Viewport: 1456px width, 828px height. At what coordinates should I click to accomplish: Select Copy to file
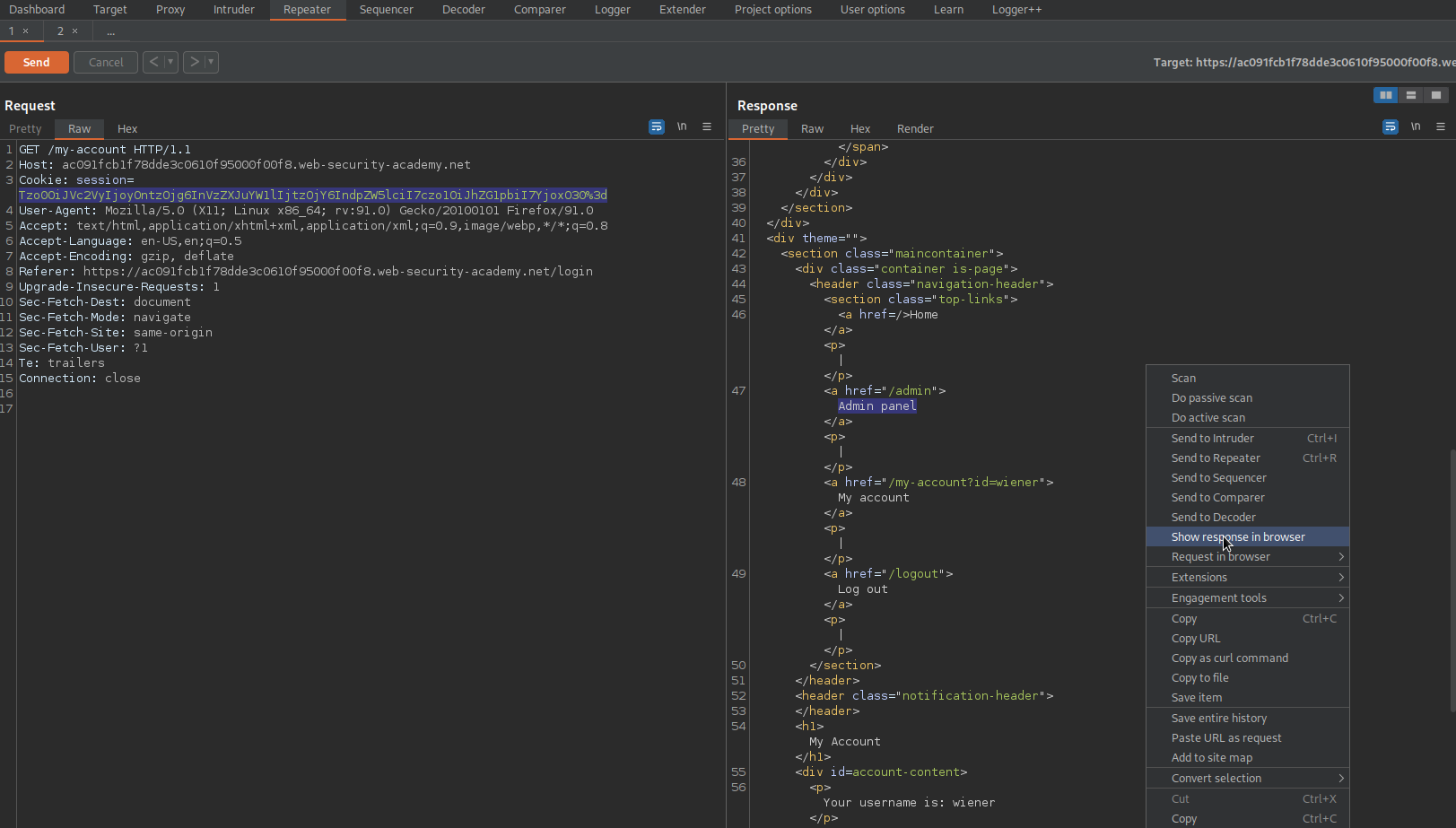pos(1248,678)
